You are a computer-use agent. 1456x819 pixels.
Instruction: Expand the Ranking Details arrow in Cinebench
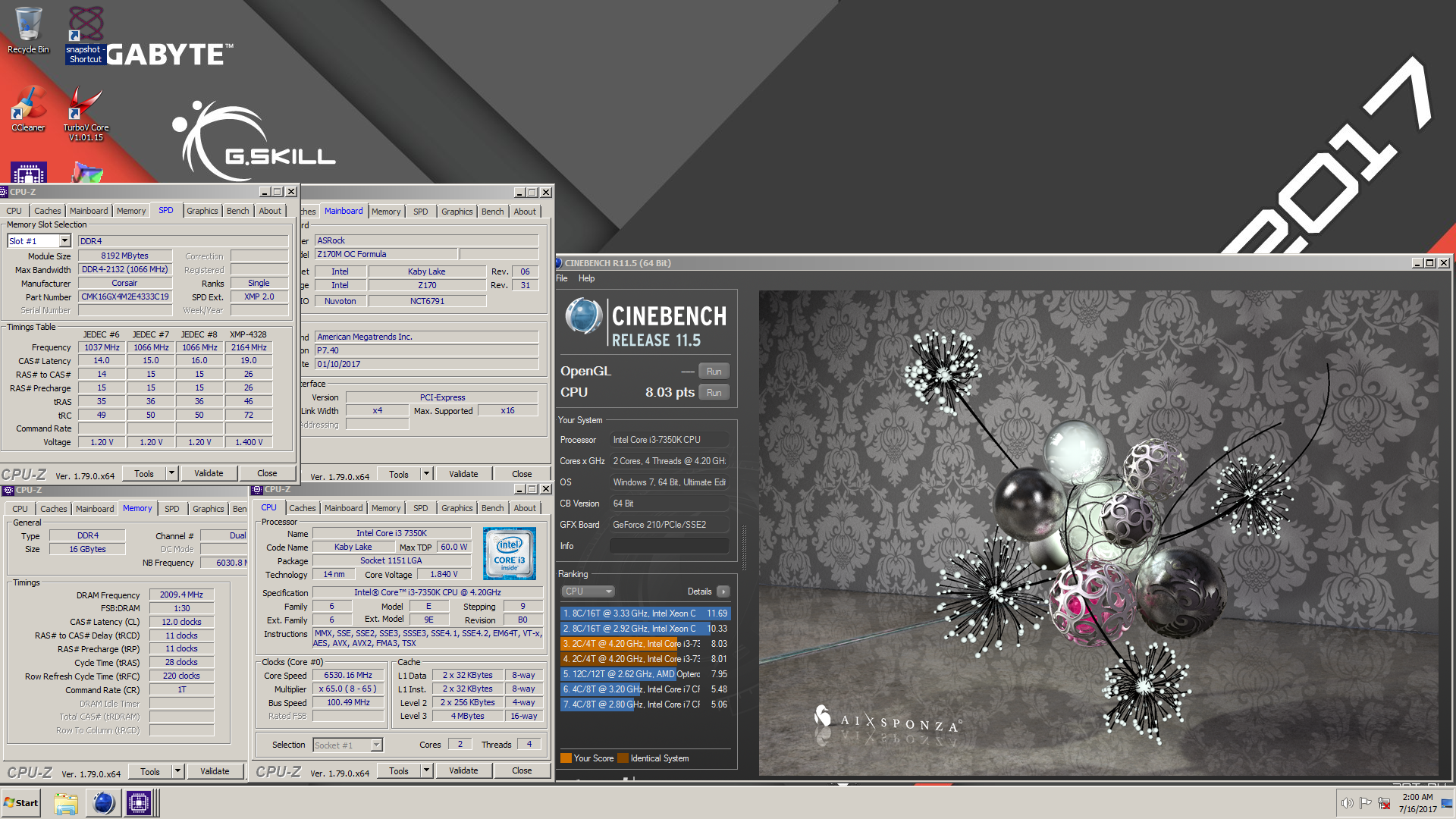pos(723,591)
